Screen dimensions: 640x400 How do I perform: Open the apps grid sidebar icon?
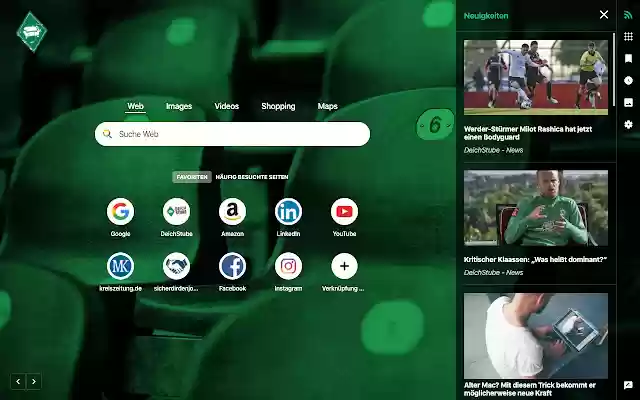click(x=628, y=36)
